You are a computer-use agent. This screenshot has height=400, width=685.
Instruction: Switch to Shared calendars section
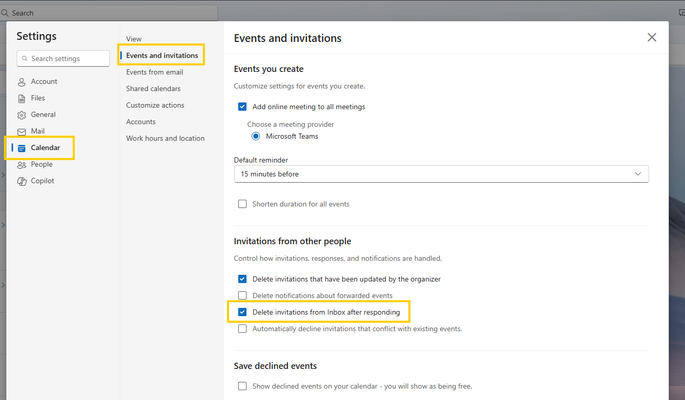tap(153, 89)
